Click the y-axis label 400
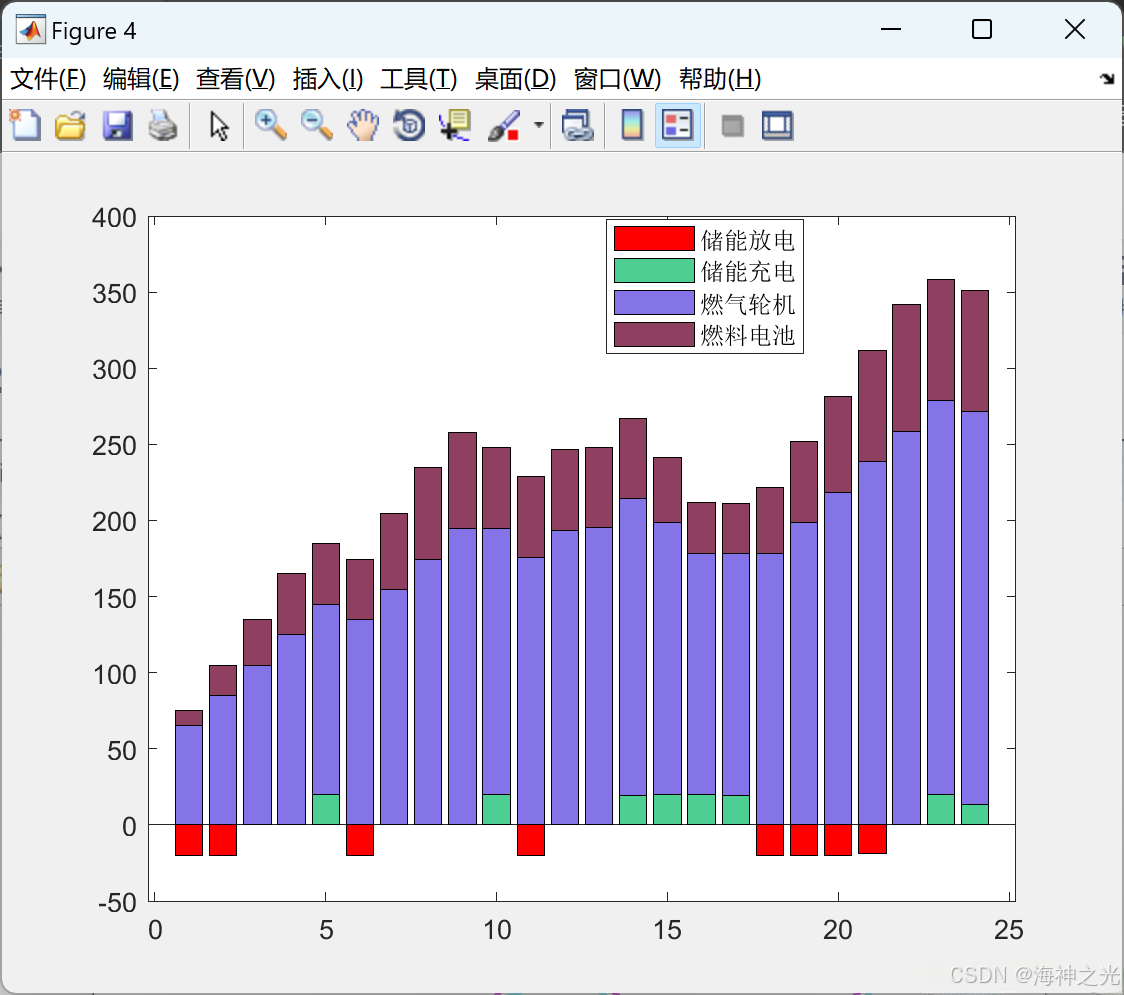1124x995 pixels. pos(114,217)
